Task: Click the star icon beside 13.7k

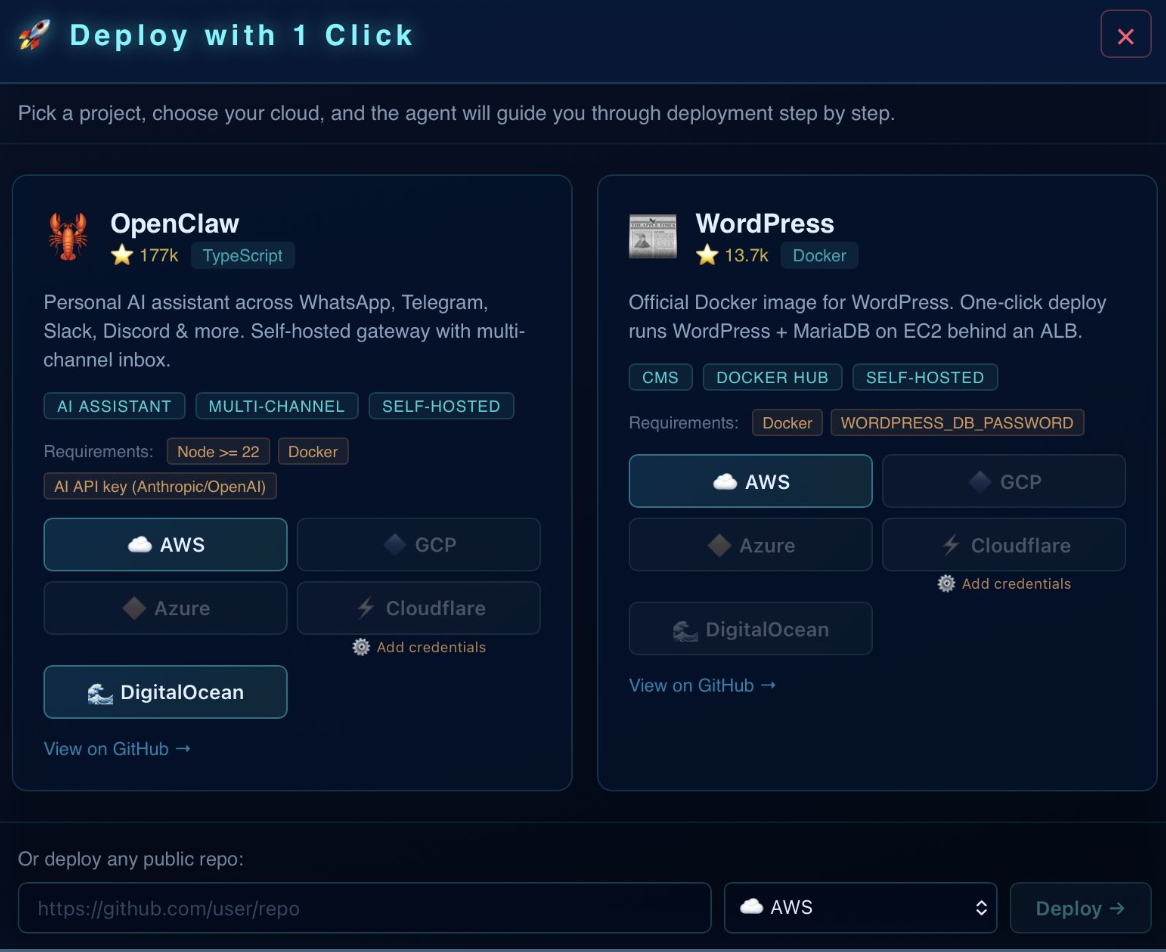Action: click(x=707, y=256)
